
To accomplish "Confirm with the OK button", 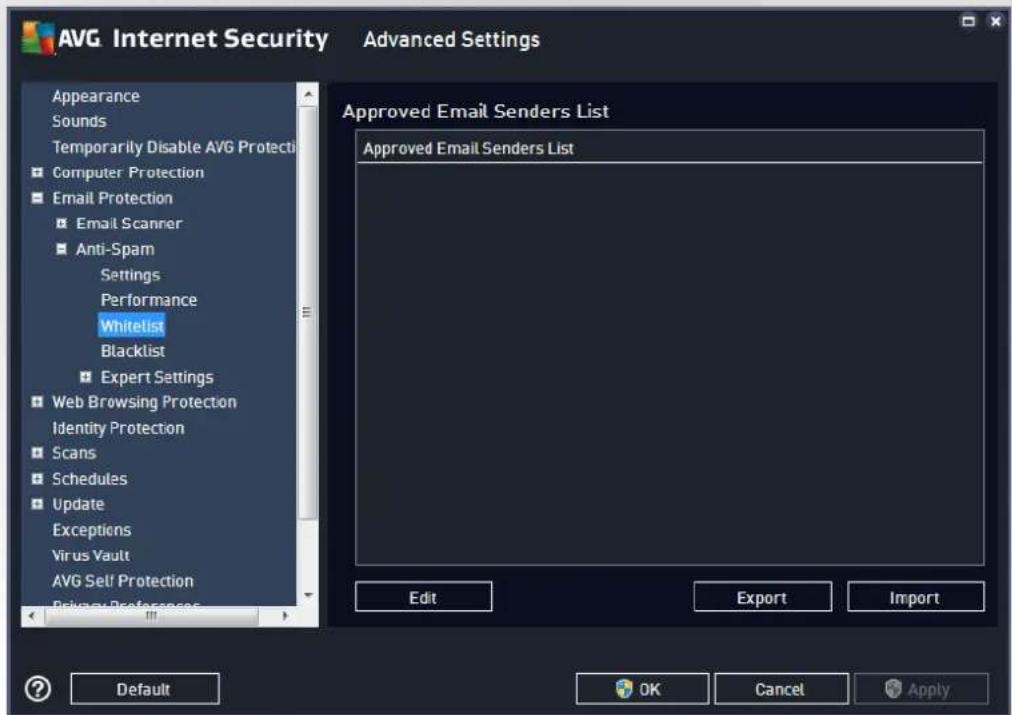I will 642,689.
